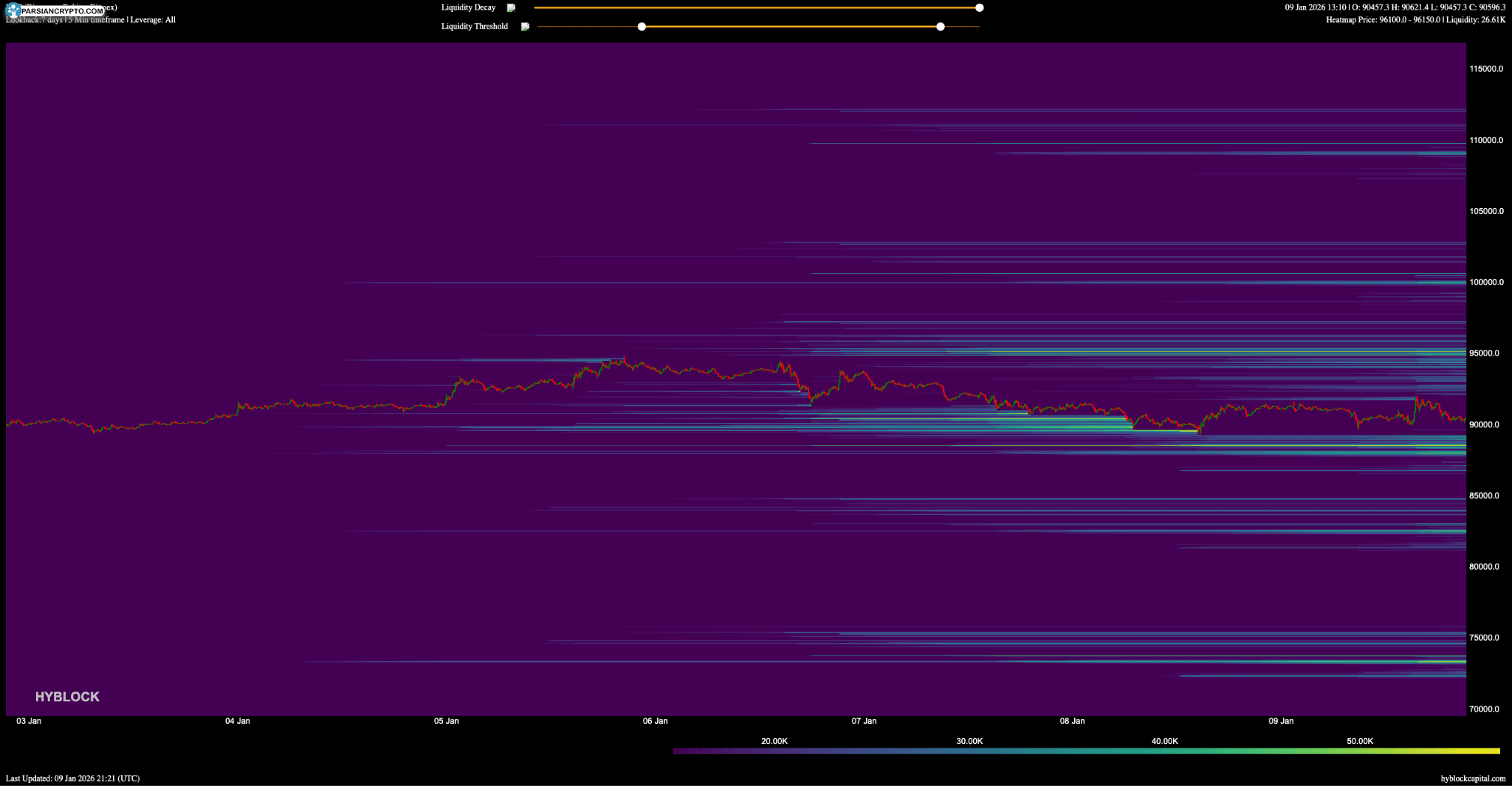Click the 'Last Updated' timestamp text
This screenshot has width=1512, height=786.
coord(73,778)
